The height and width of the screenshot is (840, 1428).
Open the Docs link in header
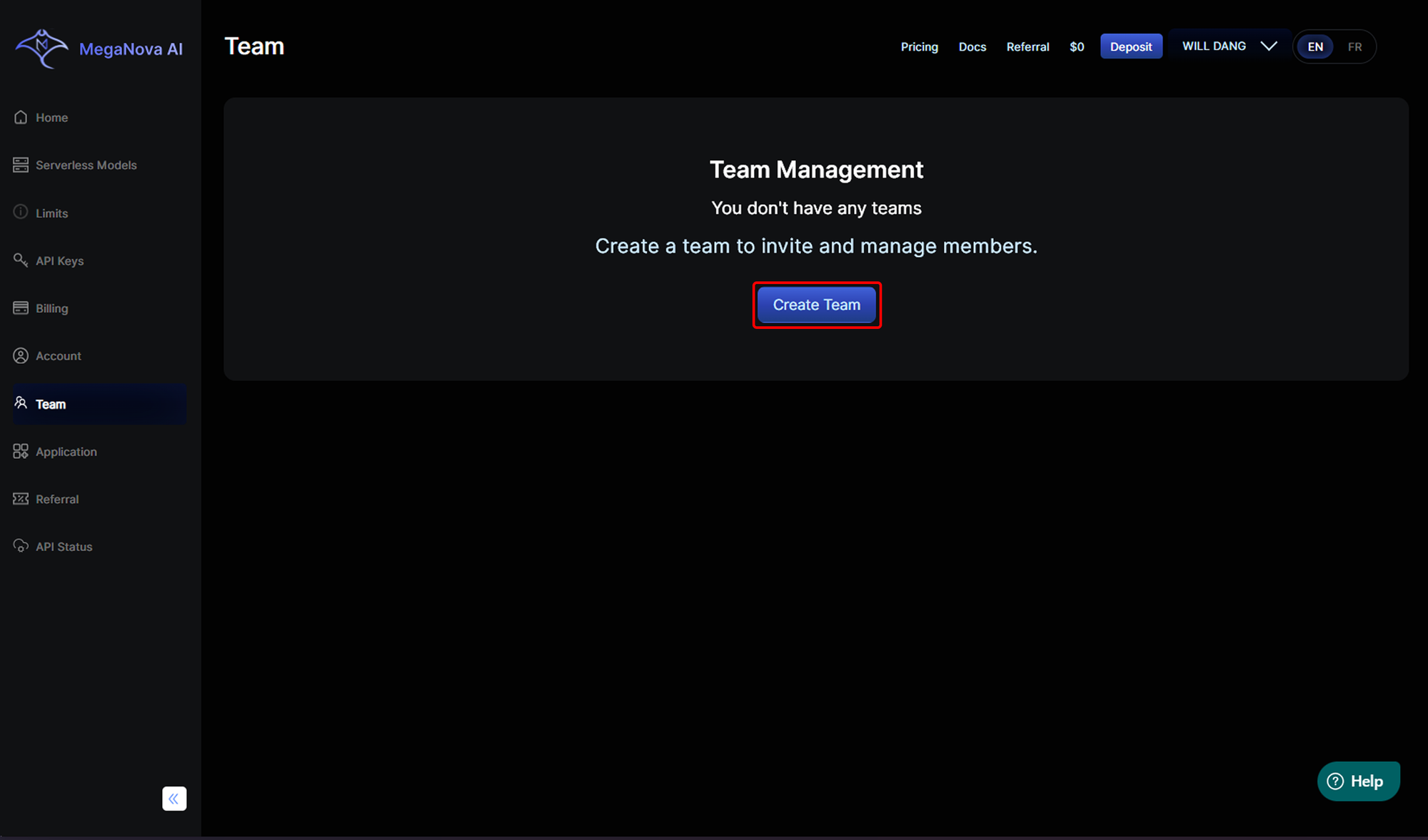(x=972, y=47)
